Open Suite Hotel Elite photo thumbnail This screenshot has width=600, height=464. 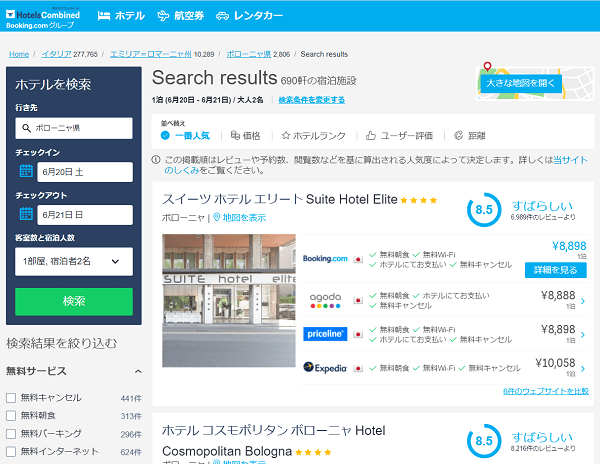pyautogui.click(x=228, y=301)
